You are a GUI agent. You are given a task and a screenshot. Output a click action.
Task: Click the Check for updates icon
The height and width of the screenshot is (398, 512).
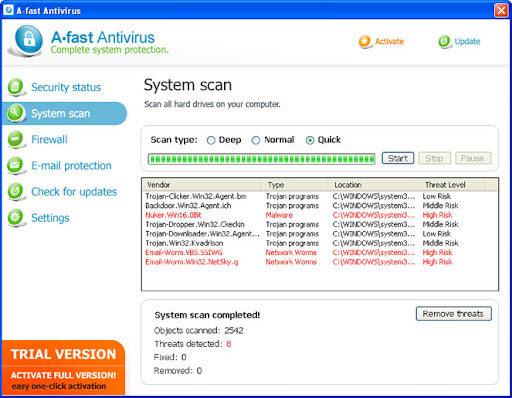[15, 191]
